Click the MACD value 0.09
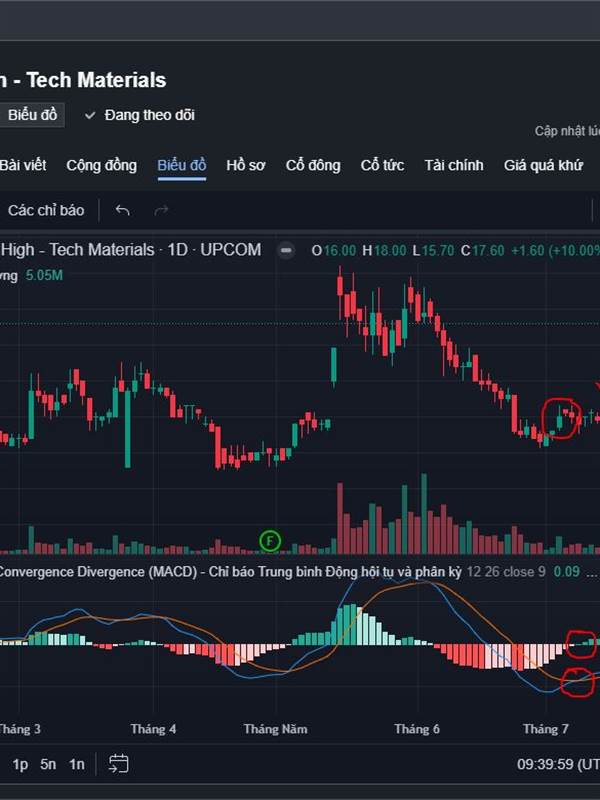Viewport: 600px width, 800px height. pyautogui.click(x=567, y=572)
